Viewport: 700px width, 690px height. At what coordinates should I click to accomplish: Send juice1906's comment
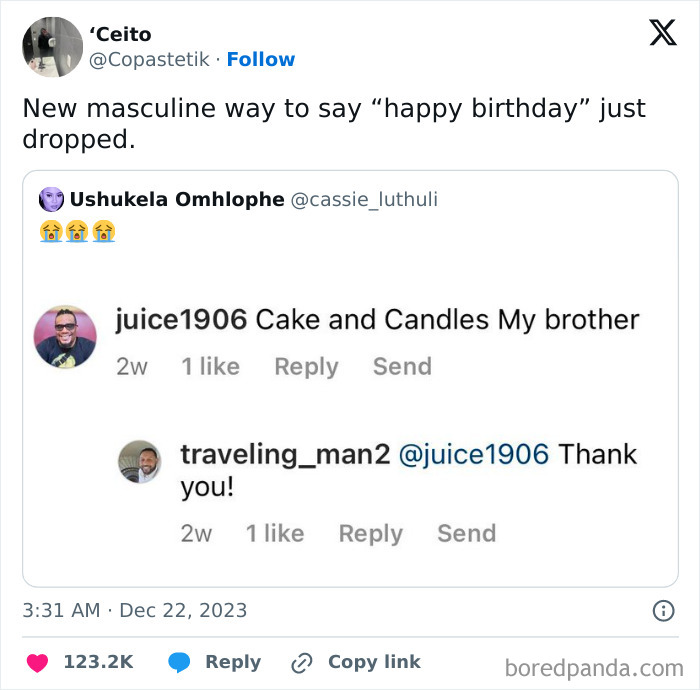(x=402, y=367)
